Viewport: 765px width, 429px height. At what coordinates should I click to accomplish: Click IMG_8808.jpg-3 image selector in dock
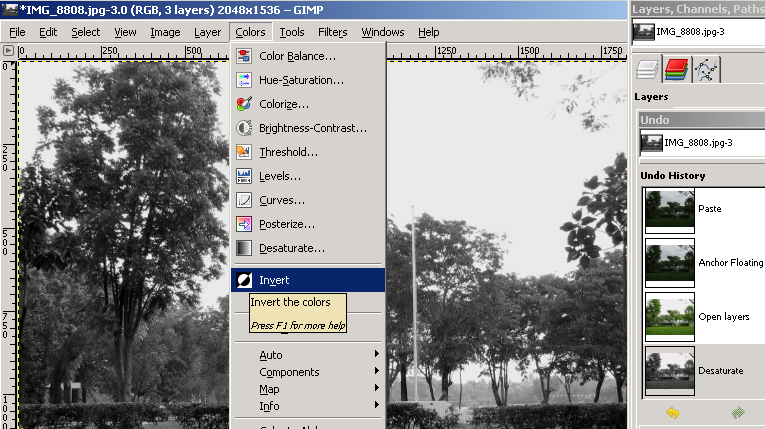(x=698, y=32)
